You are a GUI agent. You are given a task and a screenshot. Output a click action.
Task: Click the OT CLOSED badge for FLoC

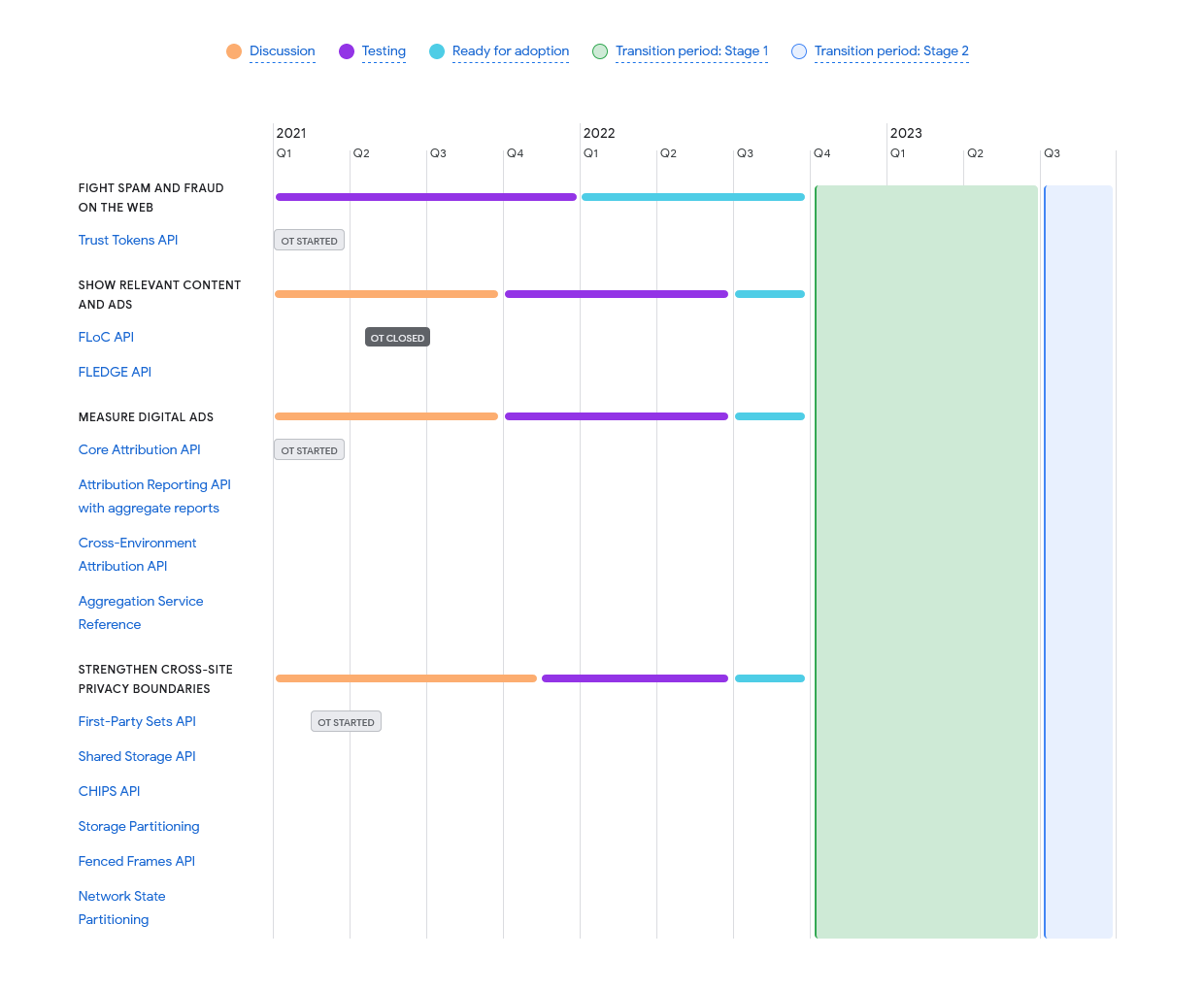(x=397, y=338)
